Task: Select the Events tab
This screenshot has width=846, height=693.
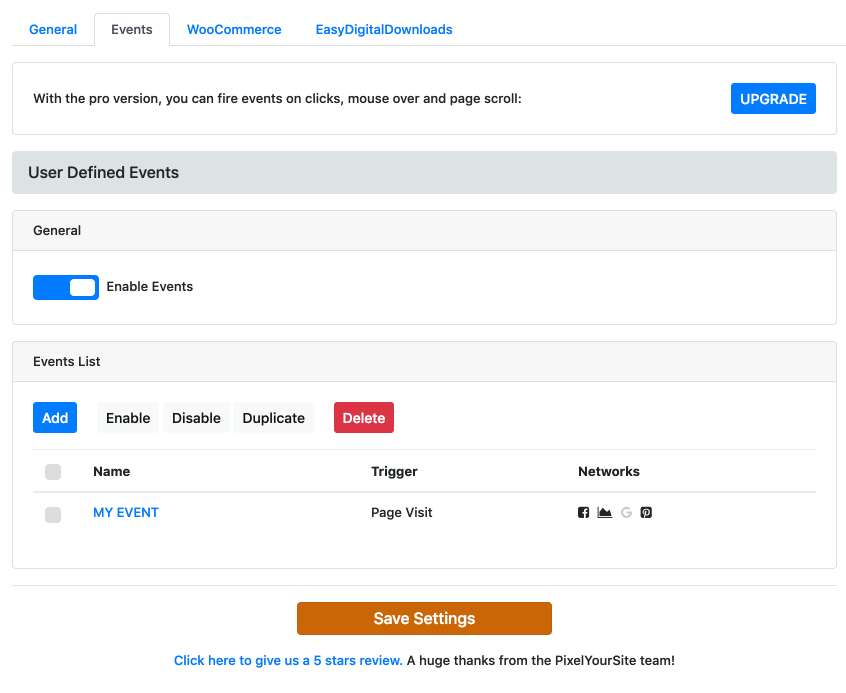Action: coord(132,30)
